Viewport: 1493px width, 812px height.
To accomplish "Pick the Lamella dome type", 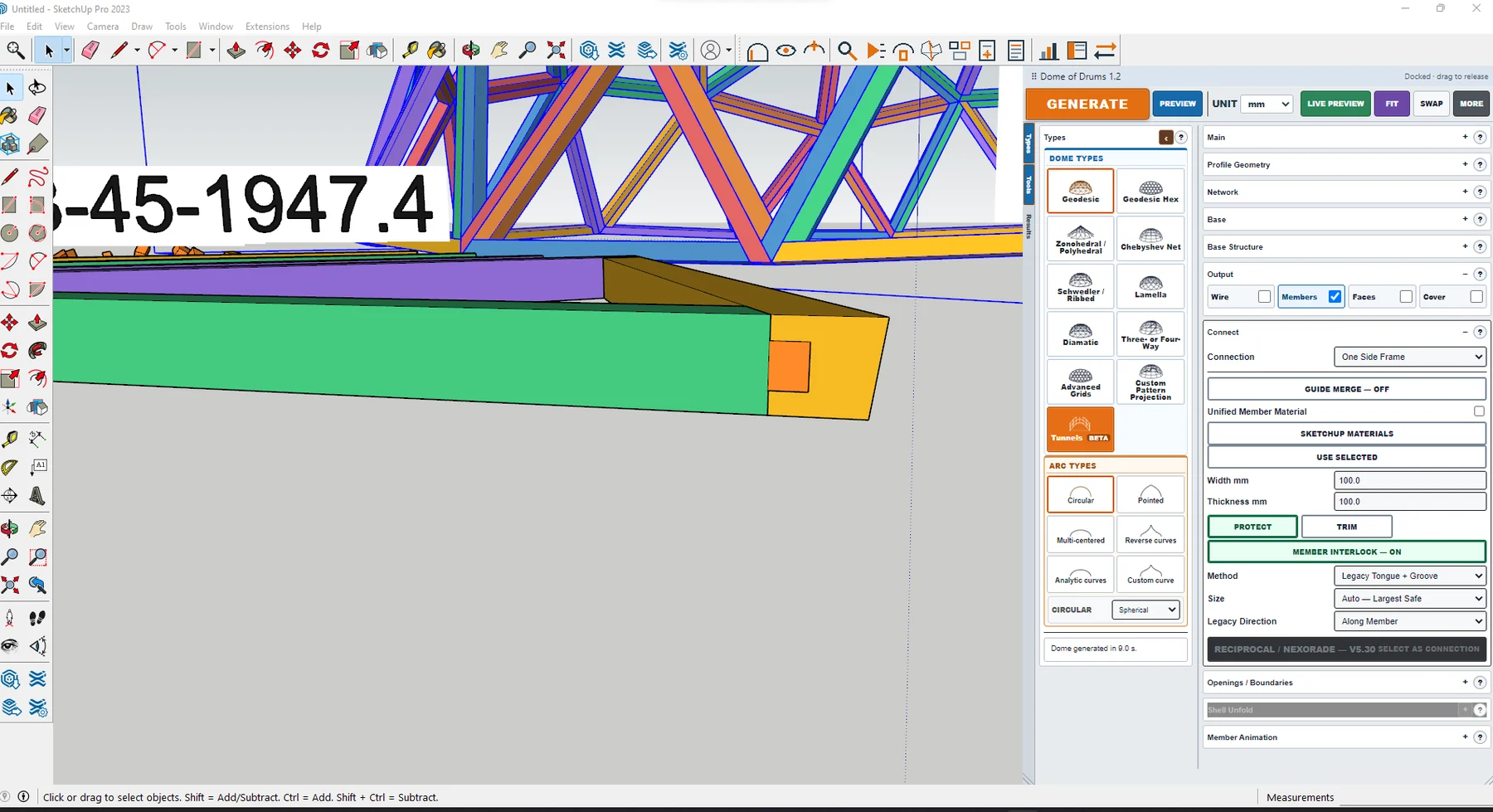I will pos(1150,286).
